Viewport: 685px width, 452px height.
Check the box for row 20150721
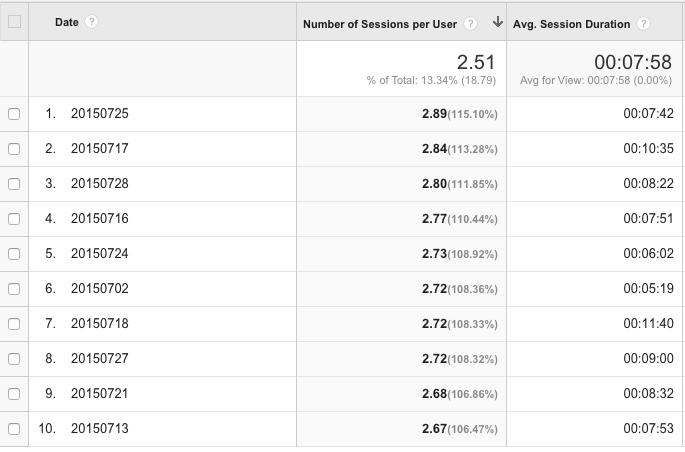[14, 394]
